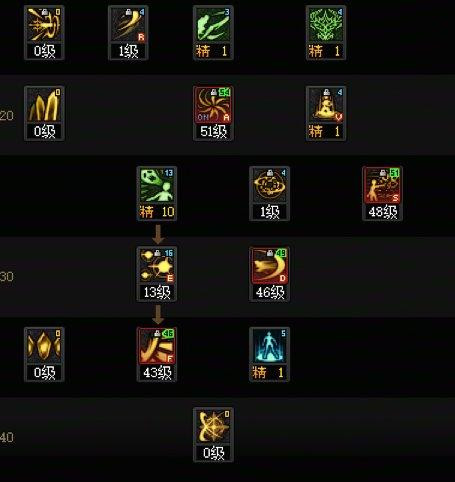455x482 pixels.
Task: Click the golden atom orb skill at level 0
Action: [x=213, y=426]
